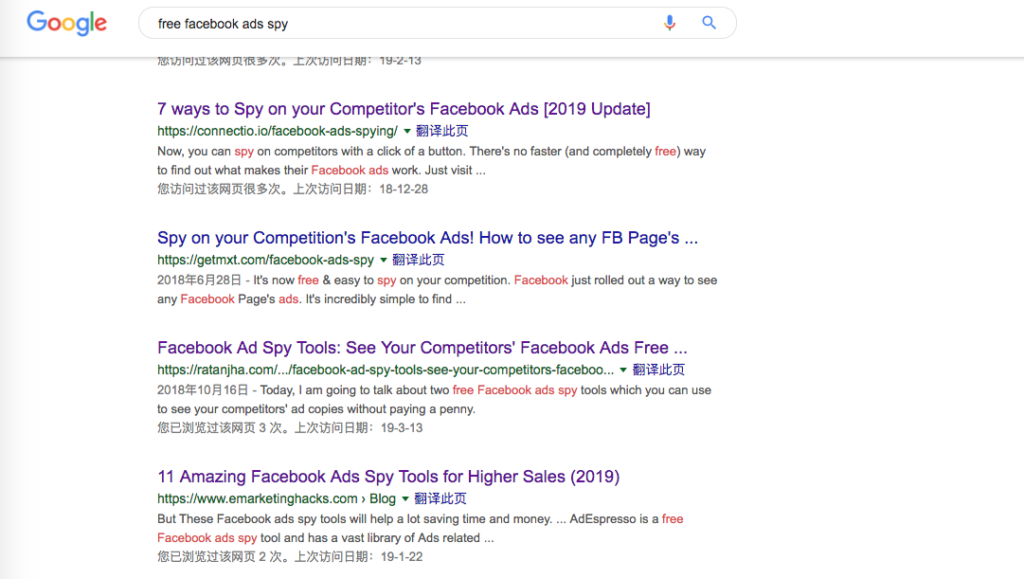Click visit note ending '19-3-13'

[x=290, y=428]
